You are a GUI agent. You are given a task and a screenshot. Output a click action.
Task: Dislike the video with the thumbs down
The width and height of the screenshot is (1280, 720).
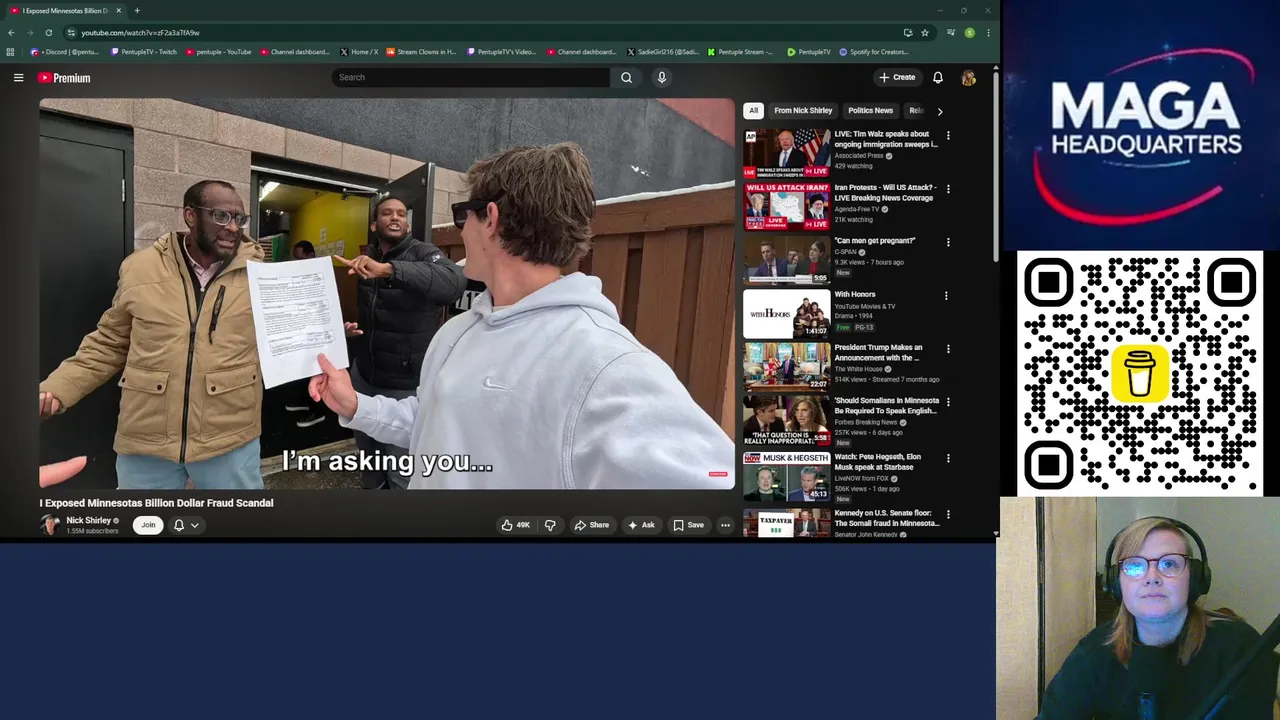pyautogui.click(x=550, y=525)
